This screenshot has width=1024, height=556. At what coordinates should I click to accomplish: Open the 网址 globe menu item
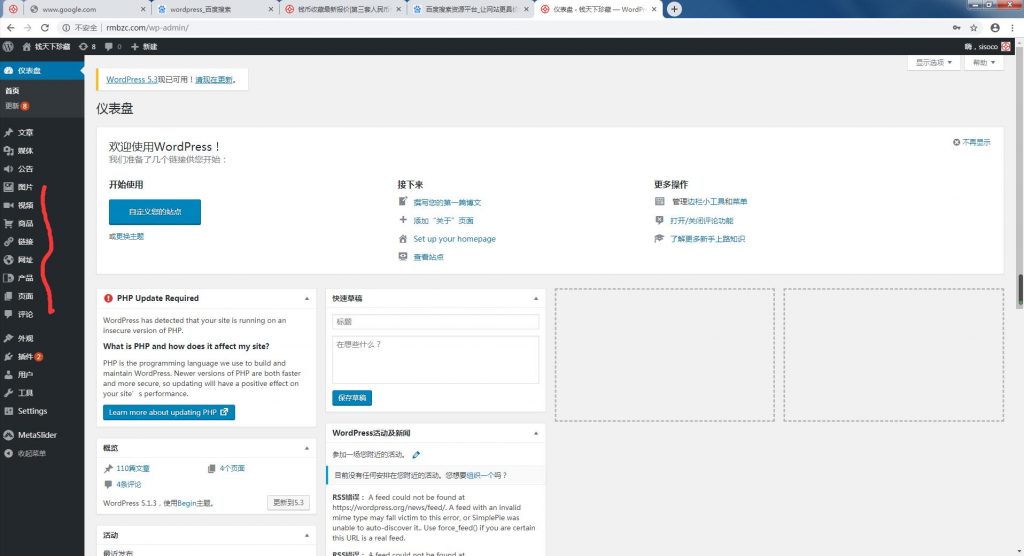[42, 259]
